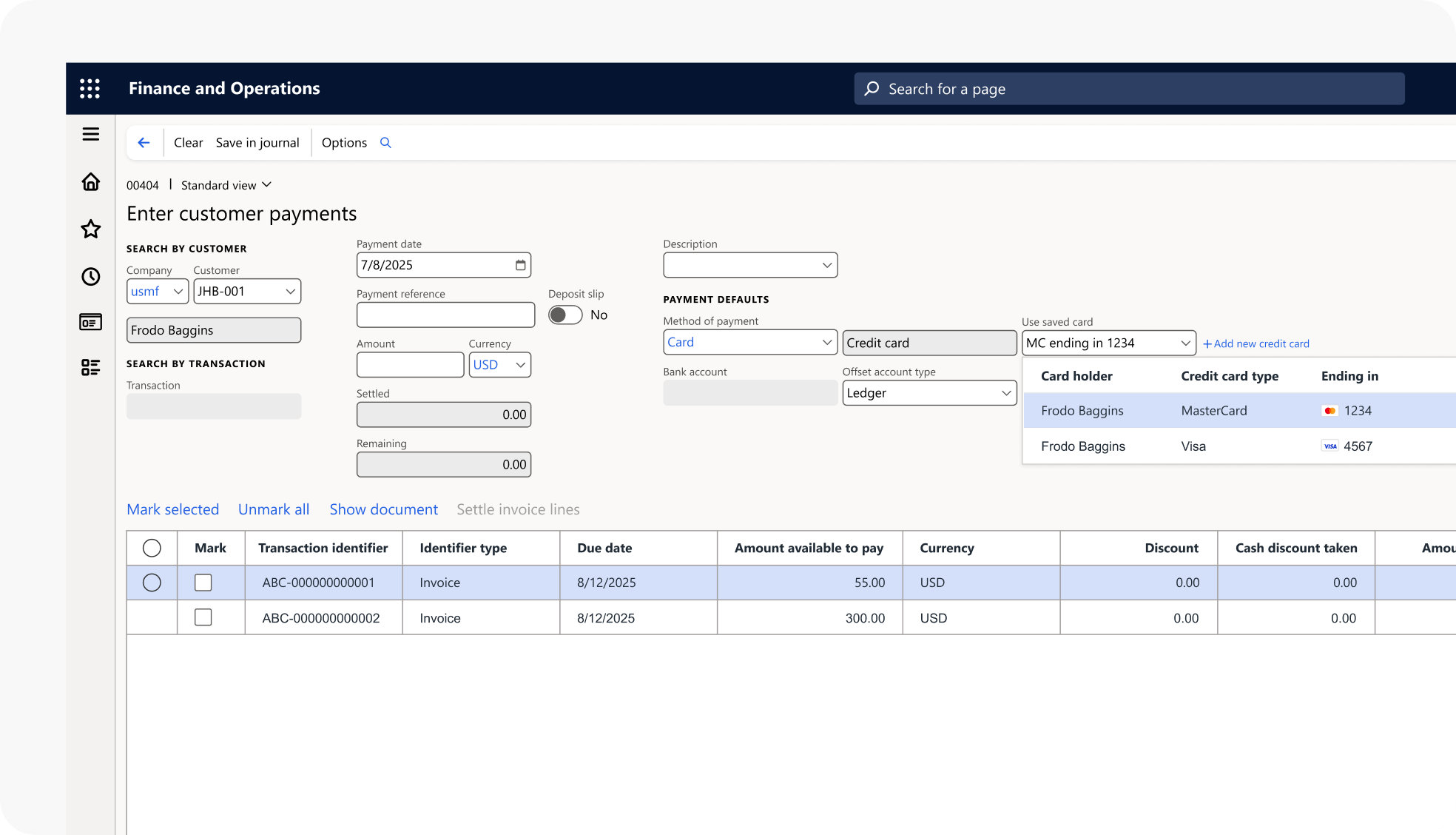Click the MasterCard logo icon in card list
Screen dimensions: 1456x835
(x=1329, y=411)
